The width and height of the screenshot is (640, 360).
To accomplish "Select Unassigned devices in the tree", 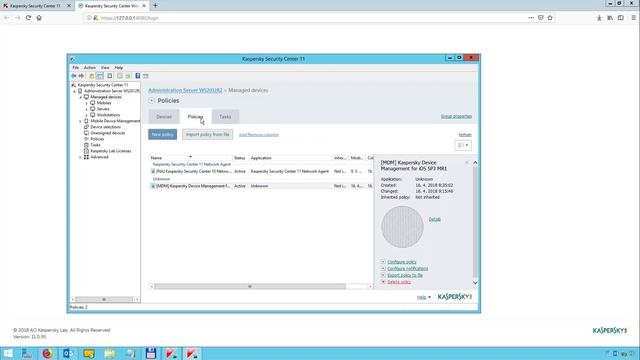I will pyautogui.click(x=108, y=133).
